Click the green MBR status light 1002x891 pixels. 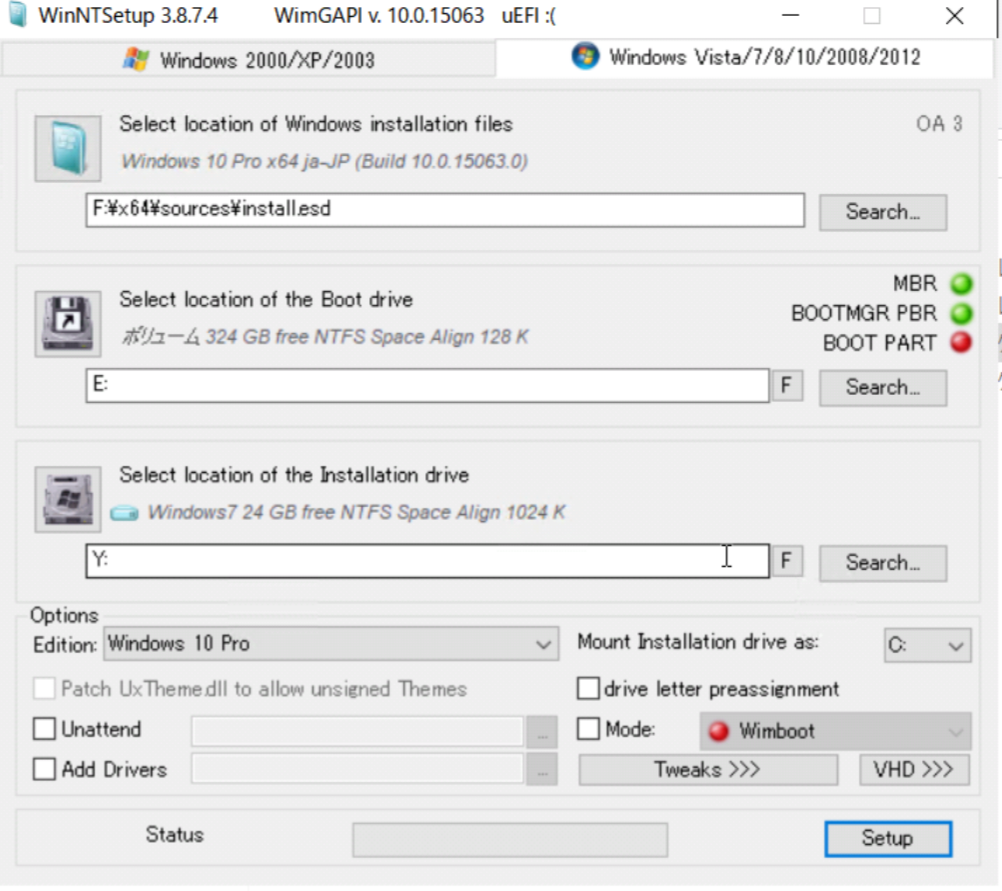[961, 283]
